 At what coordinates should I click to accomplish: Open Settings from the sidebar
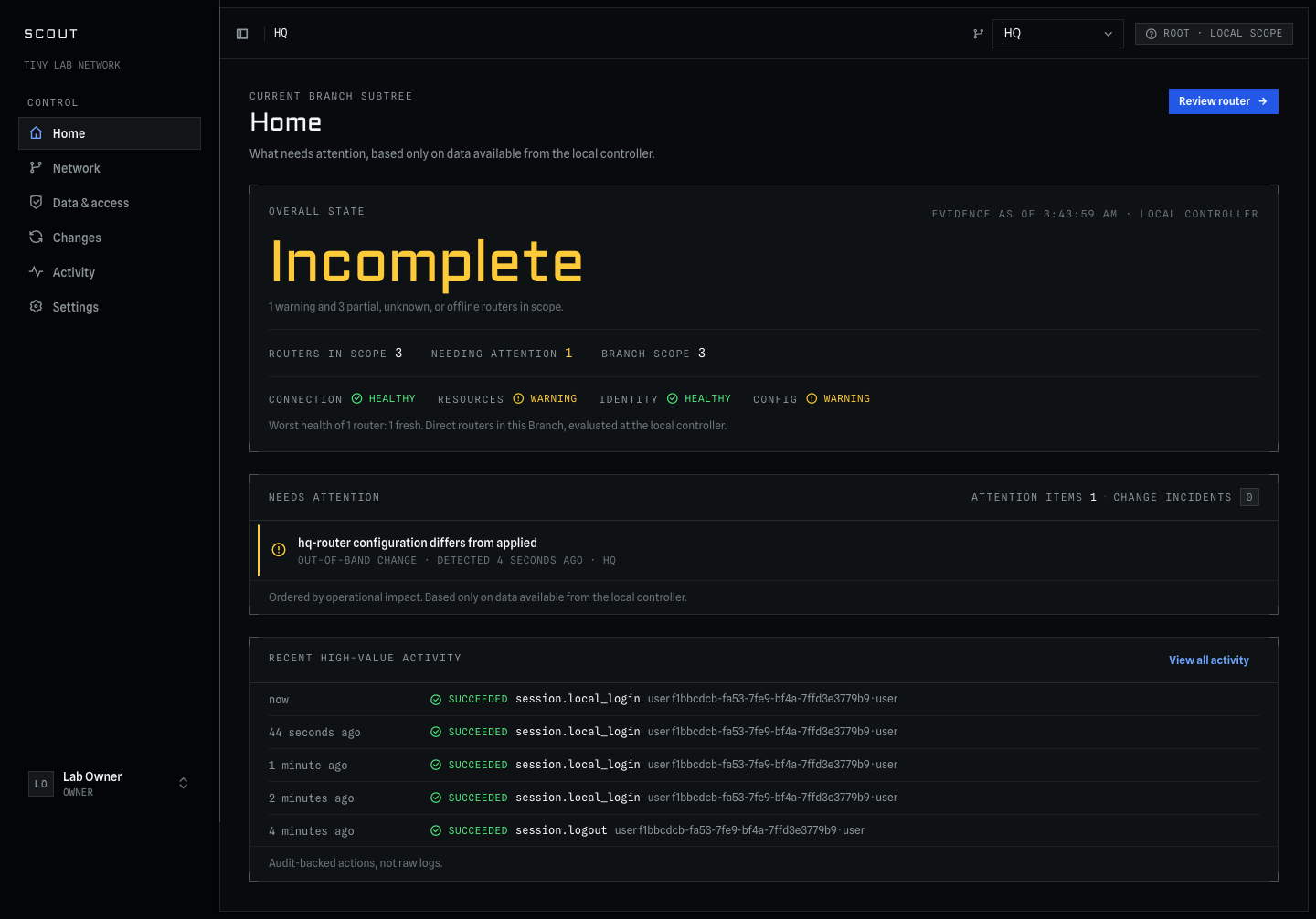110,307
